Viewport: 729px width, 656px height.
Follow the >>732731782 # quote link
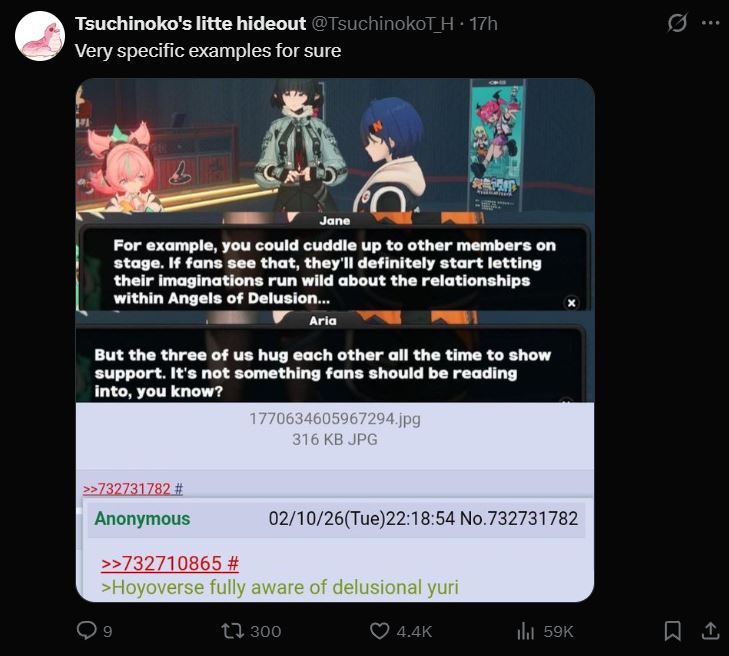tap(133, 489)
